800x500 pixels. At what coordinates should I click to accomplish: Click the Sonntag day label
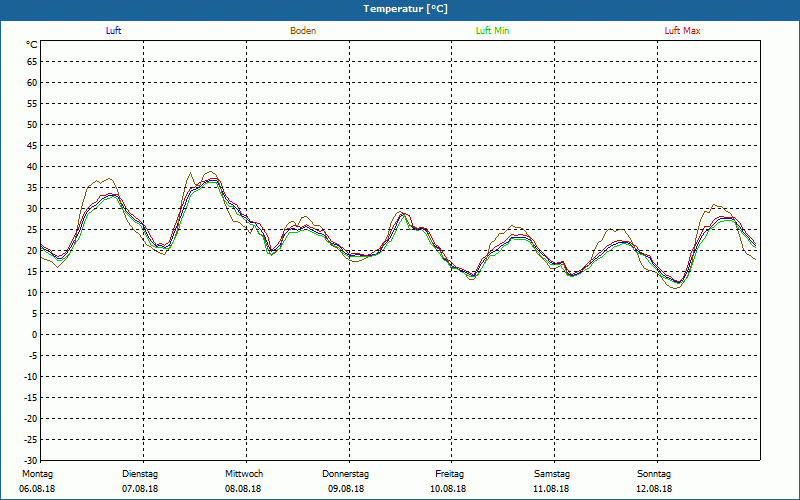coord(654,474)
